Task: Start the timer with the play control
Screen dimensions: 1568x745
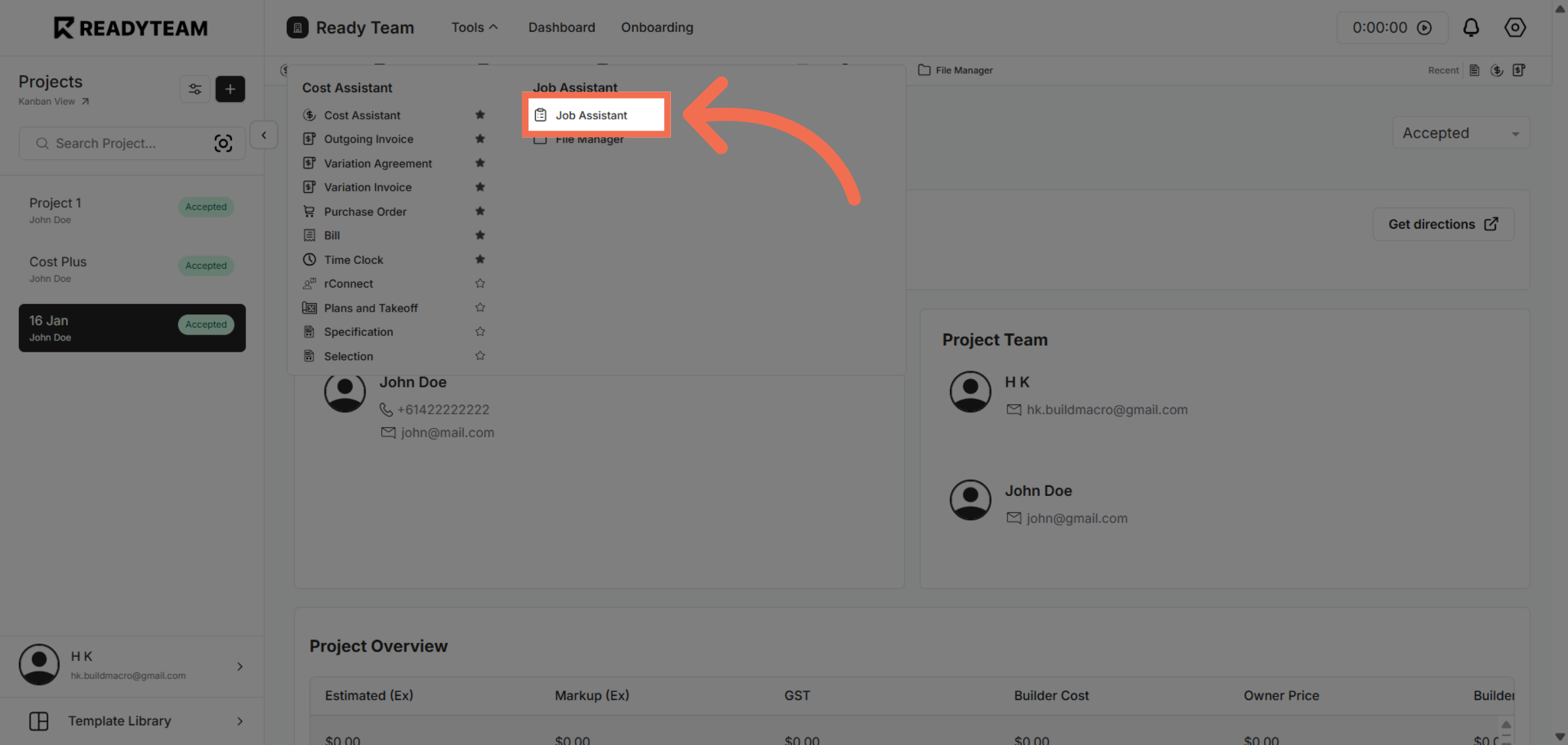Action: click(x=1425, y=27)
